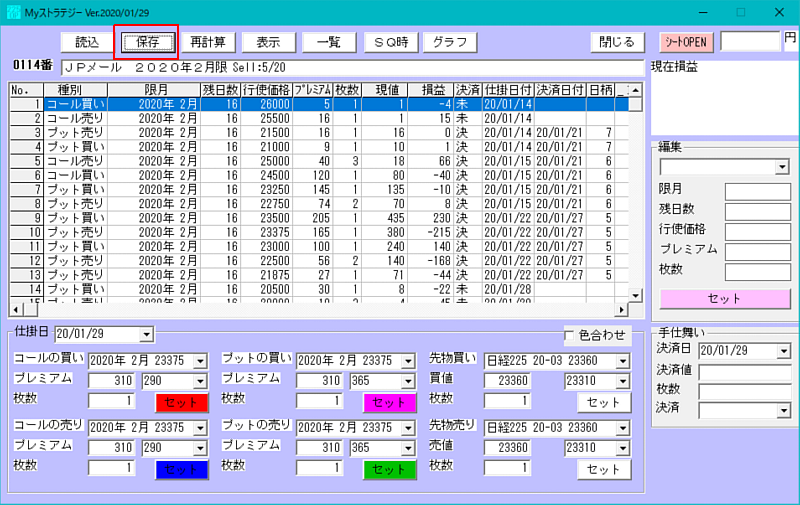
Task: Click the 編集 限月 input field
Action: pyautogui.click(x=758, y=192)
